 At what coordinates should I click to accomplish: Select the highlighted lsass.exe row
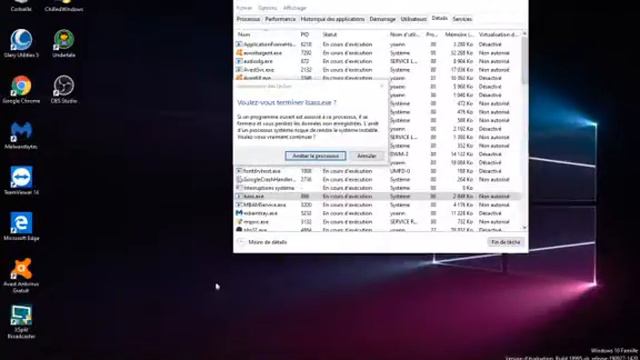pyautogui.click(x=378, y=196)
